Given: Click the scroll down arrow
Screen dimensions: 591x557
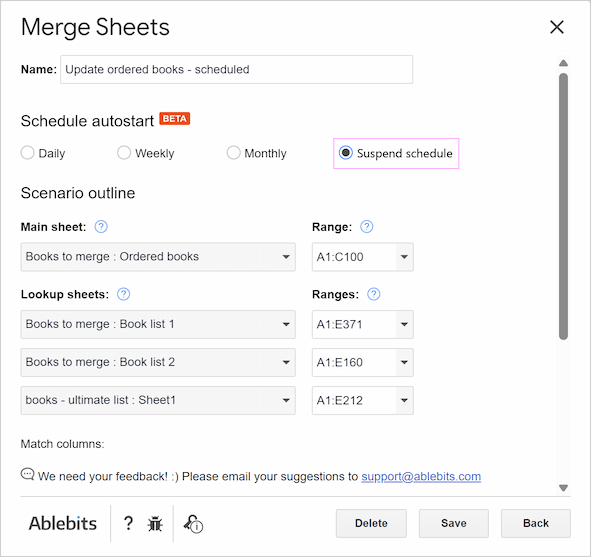Looking at the screenshot, I should tap(563, 488).
